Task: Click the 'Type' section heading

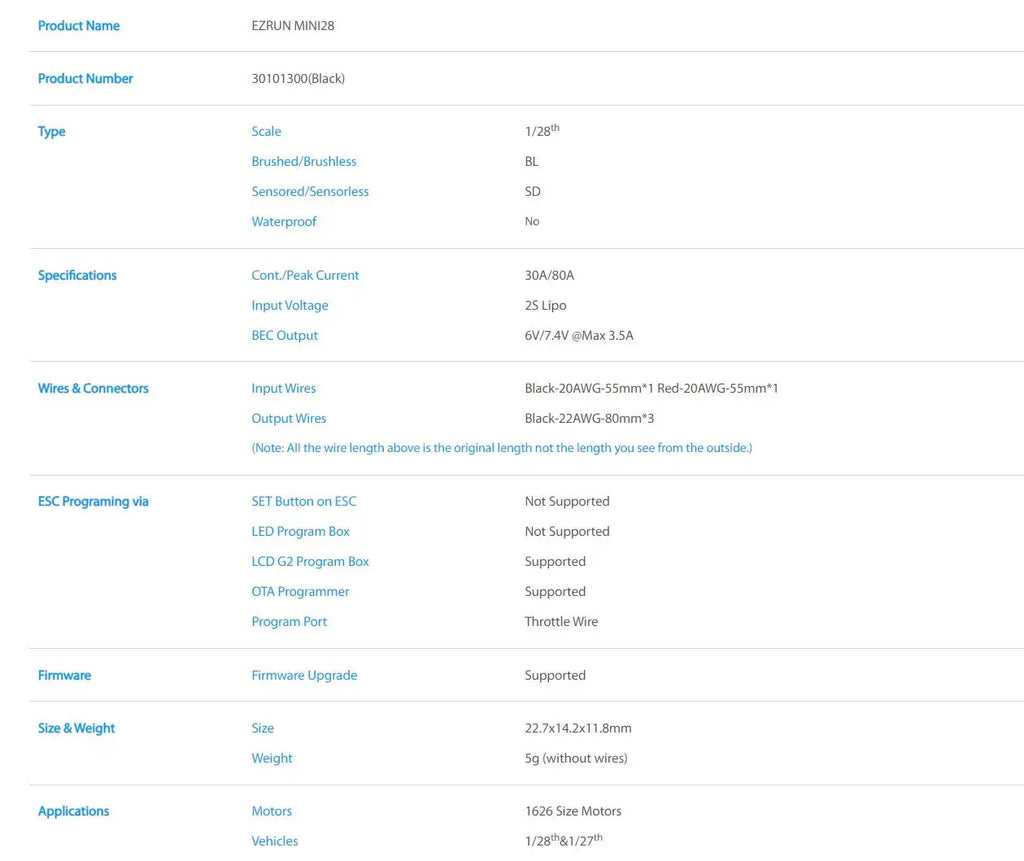Action: [x=52, y=131]
